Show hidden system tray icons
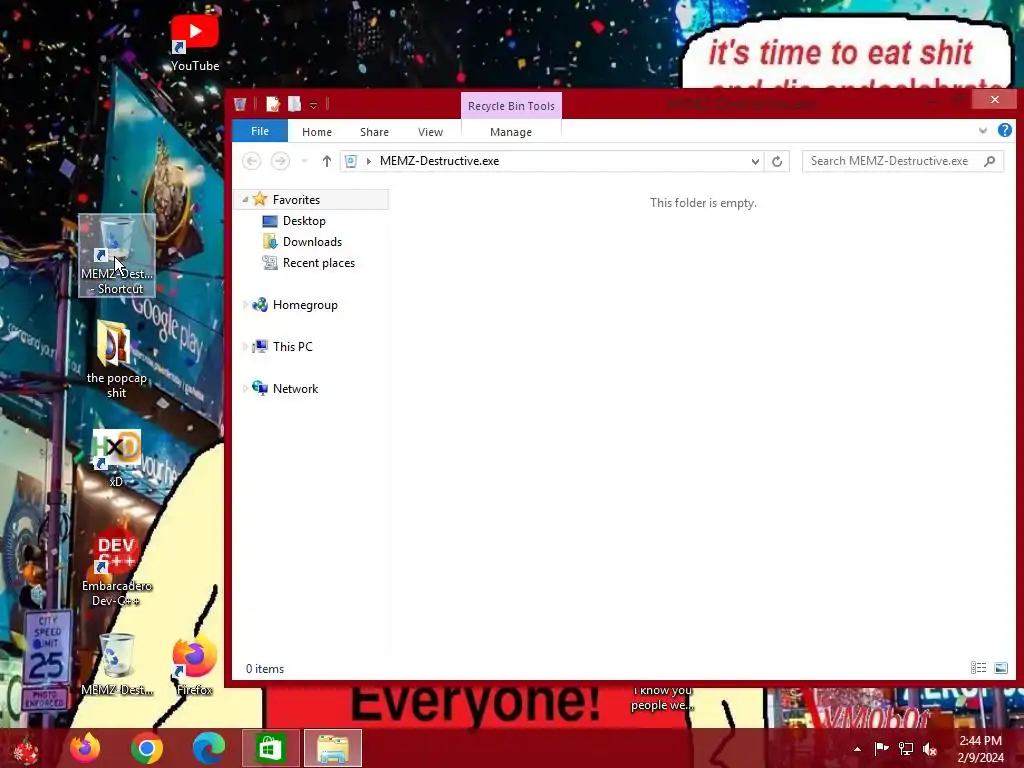Image resolution: width=1024 pixels, height=768 pixels. (x=857, y=749)
